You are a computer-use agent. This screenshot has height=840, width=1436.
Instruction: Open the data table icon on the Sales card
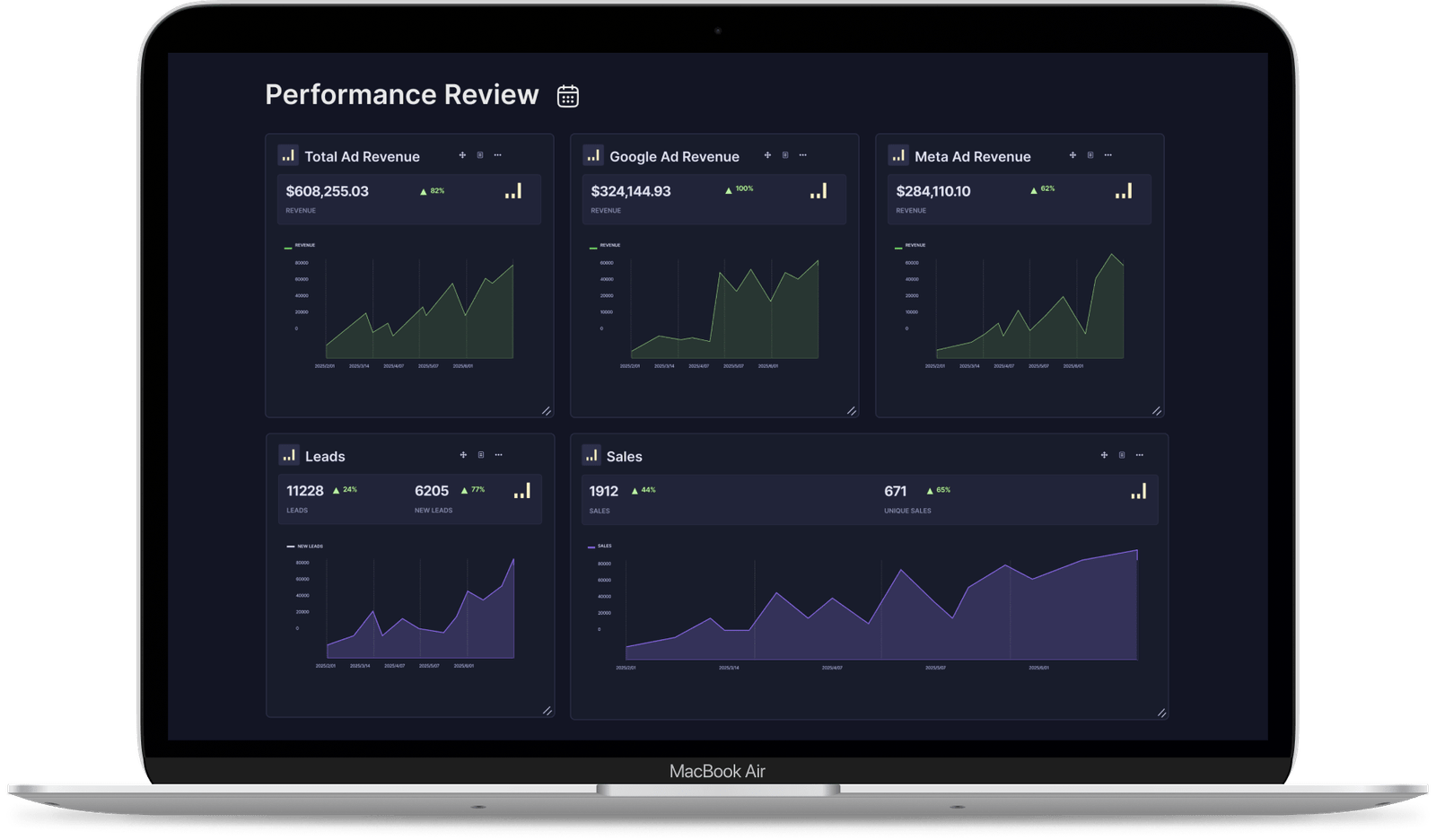(1120, 454)
